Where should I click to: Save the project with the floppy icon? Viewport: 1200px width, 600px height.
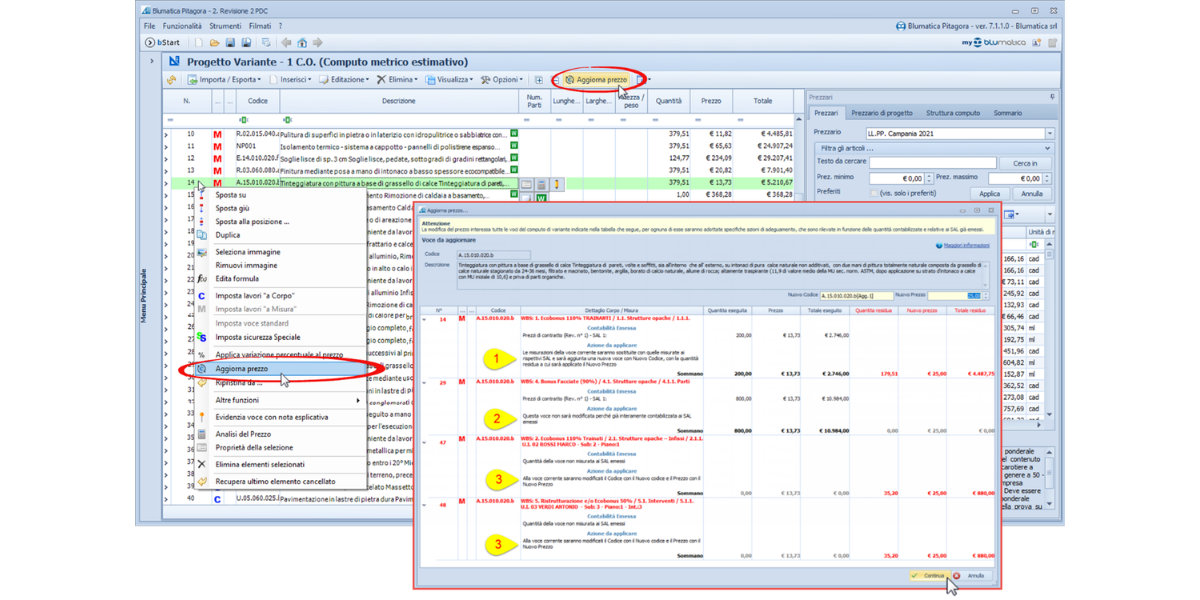230,43
